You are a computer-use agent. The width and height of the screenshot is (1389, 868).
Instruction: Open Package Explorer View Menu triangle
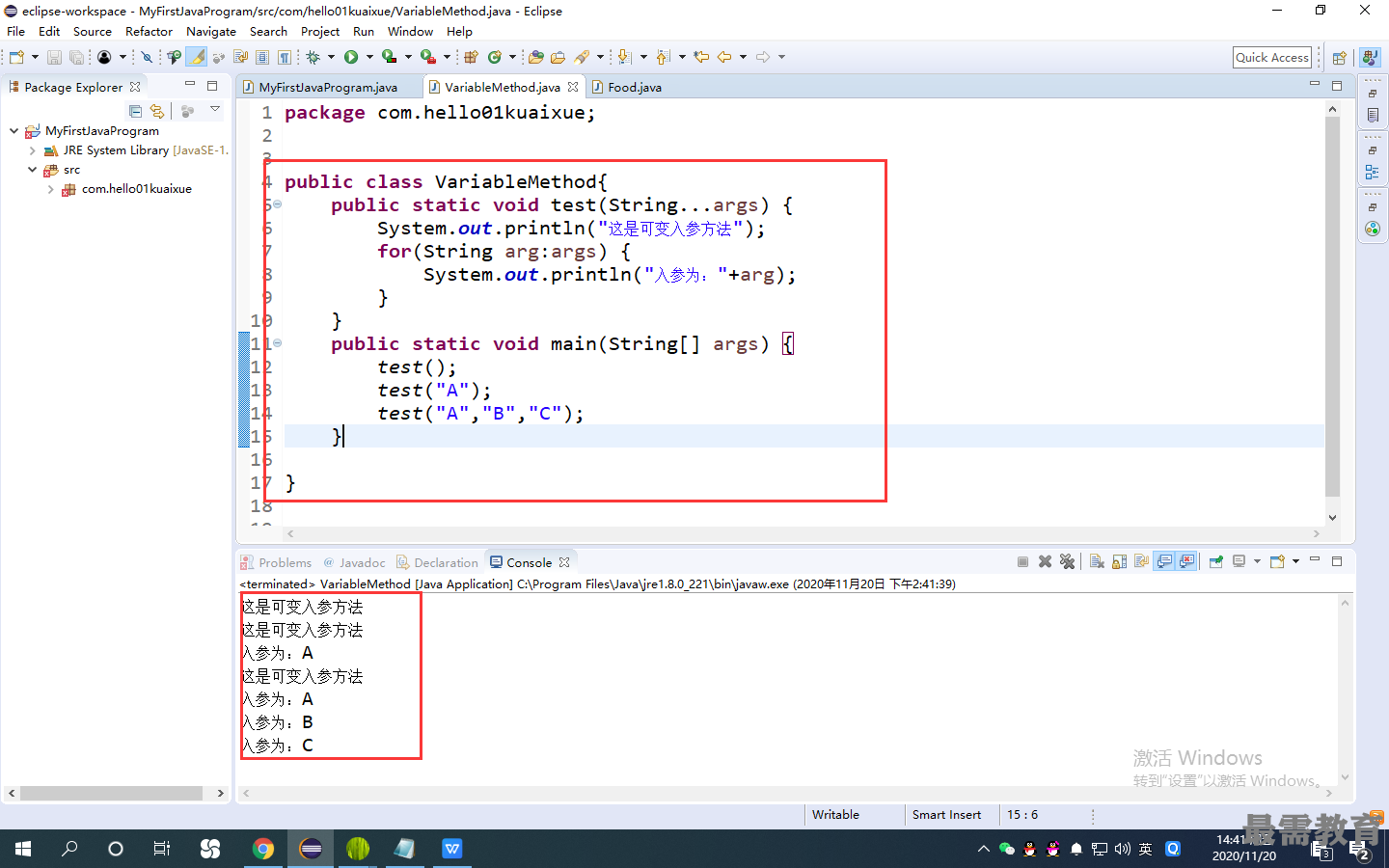pos(215,109)
